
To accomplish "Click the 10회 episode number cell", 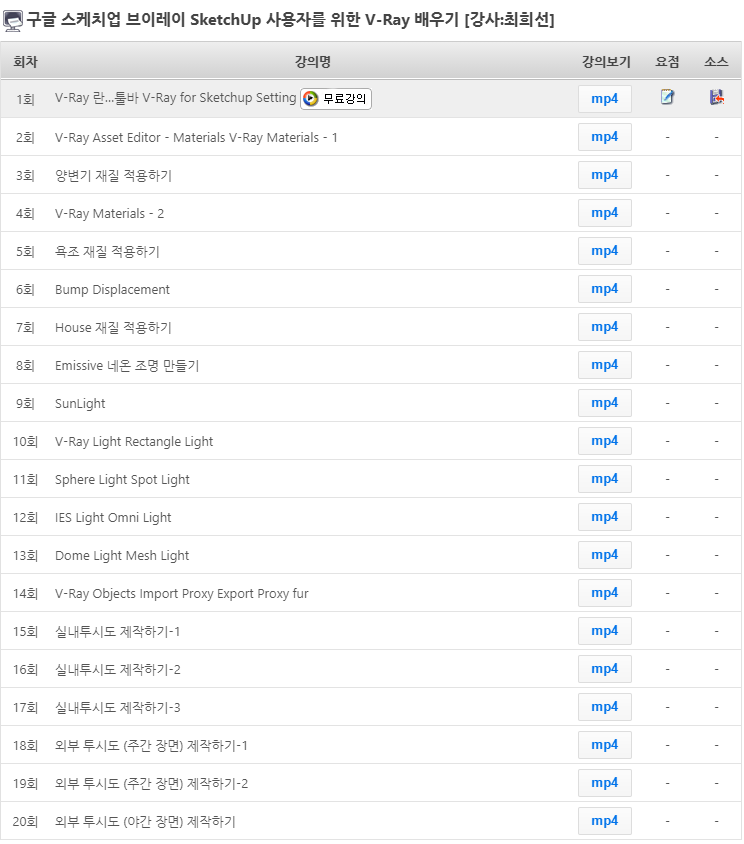I will [x=25, y=441].
